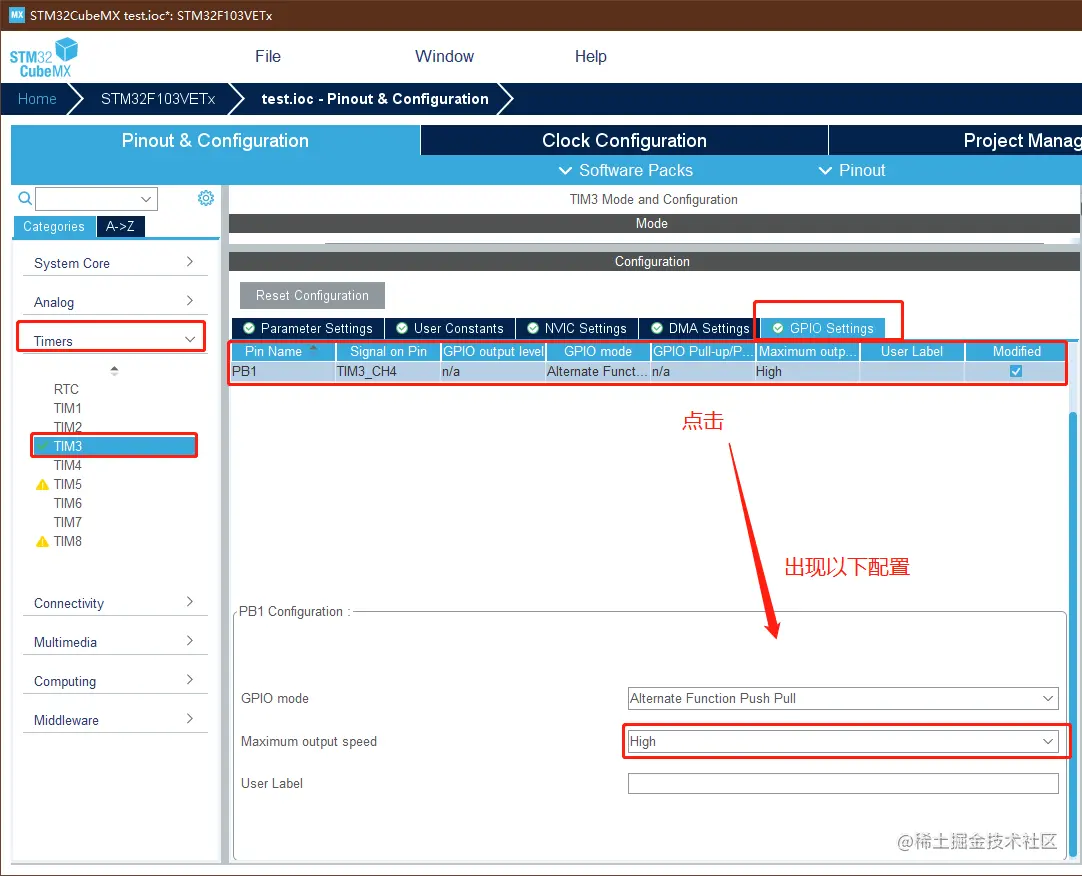Click the TIM3_CH4 signal cell
The image size is (1082, 876).
pos(387,371)
